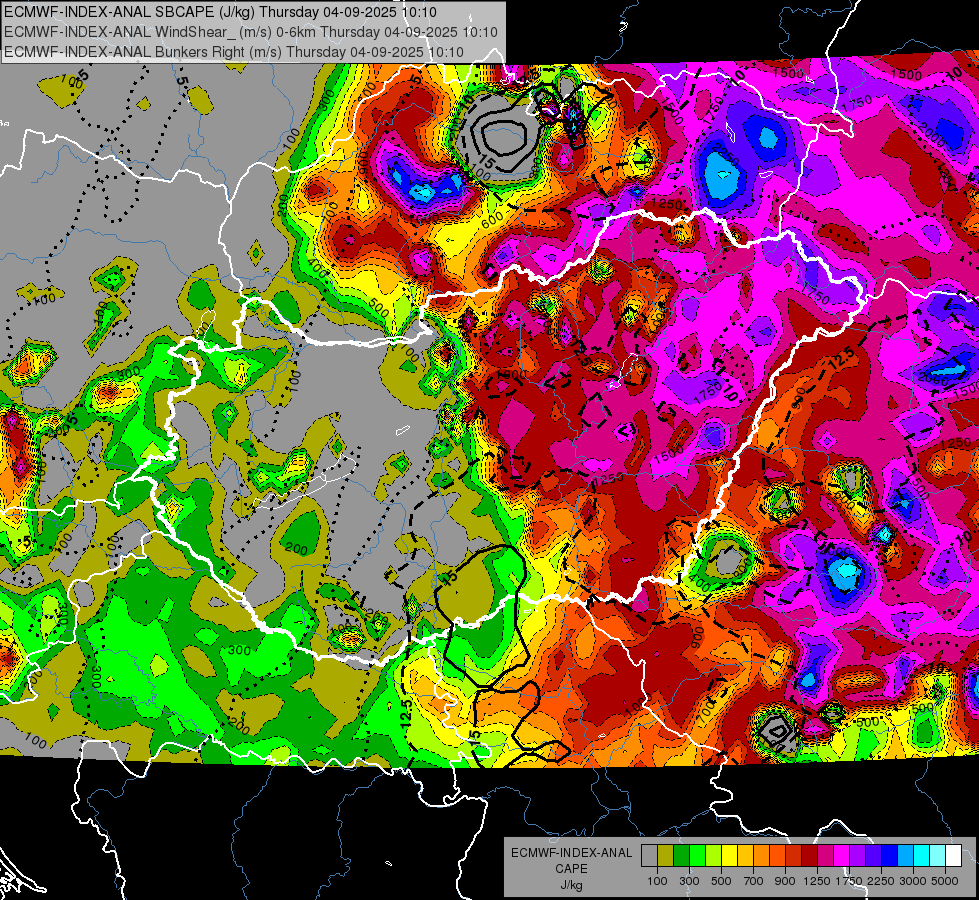This screenshot has width=979, height=900.
Task: Click the bright magenta legend swatch
Action: click(x=842, y=855)
